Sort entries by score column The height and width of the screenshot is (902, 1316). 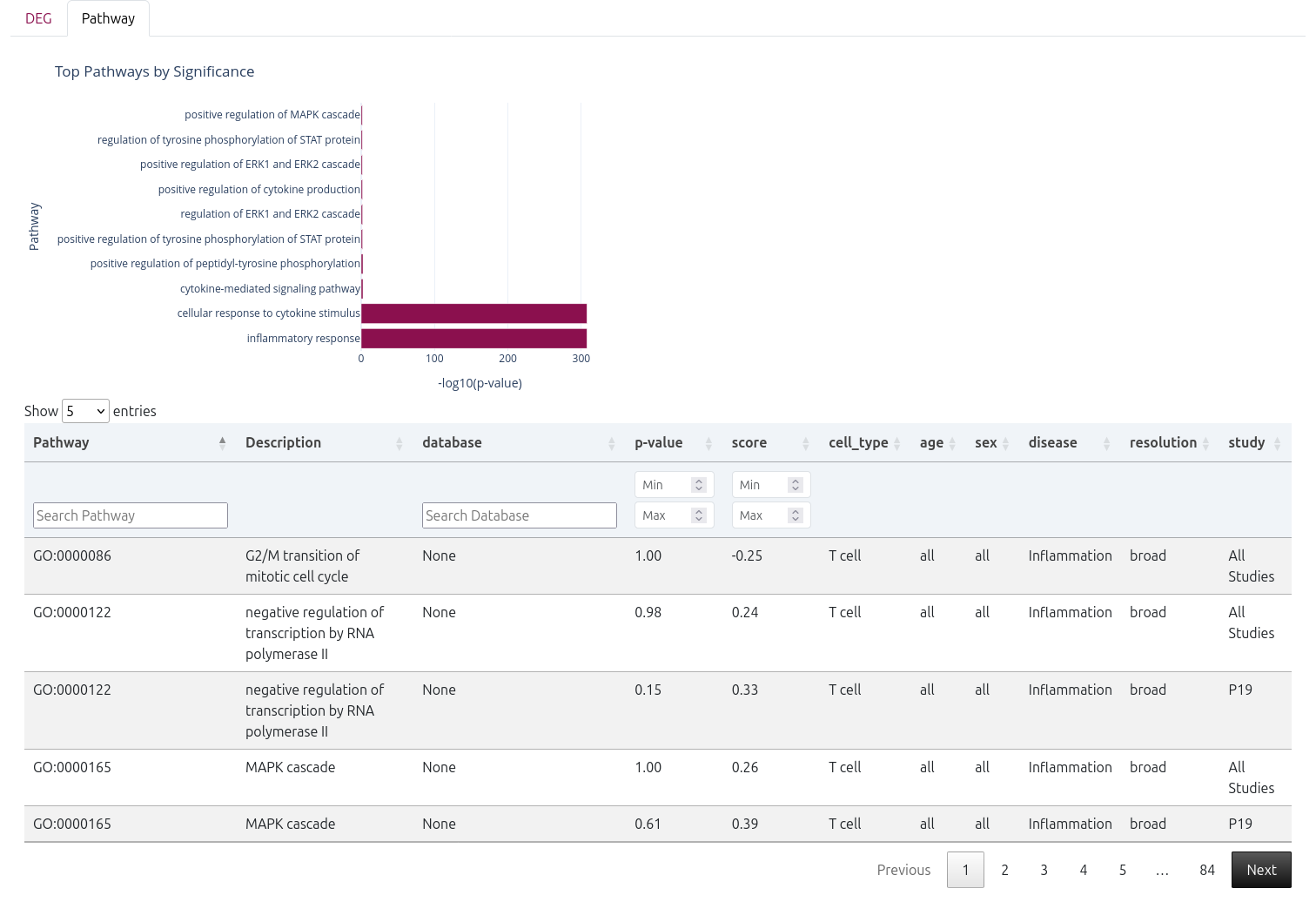[x=805, y=441]
